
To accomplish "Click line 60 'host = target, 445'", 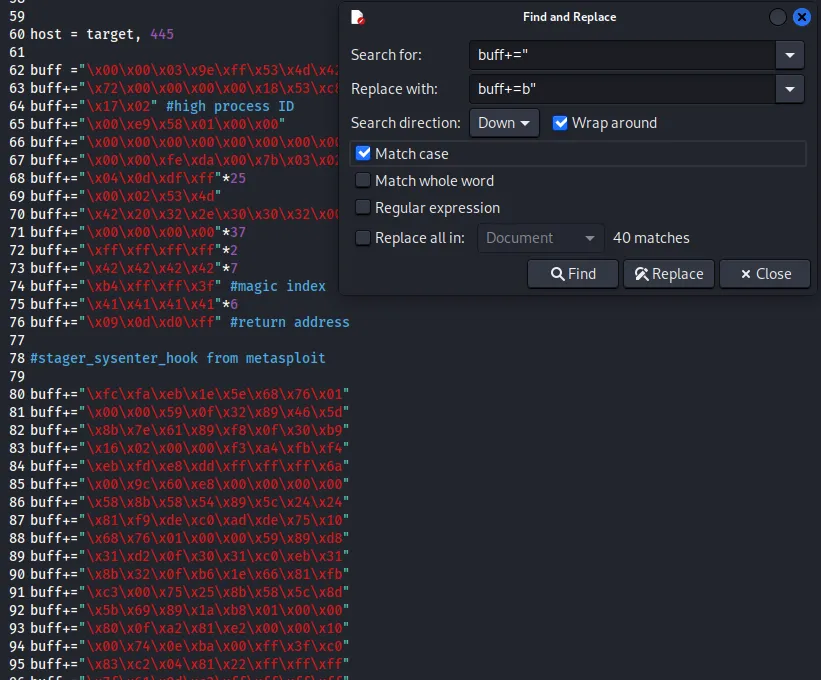I will (102, 35).
